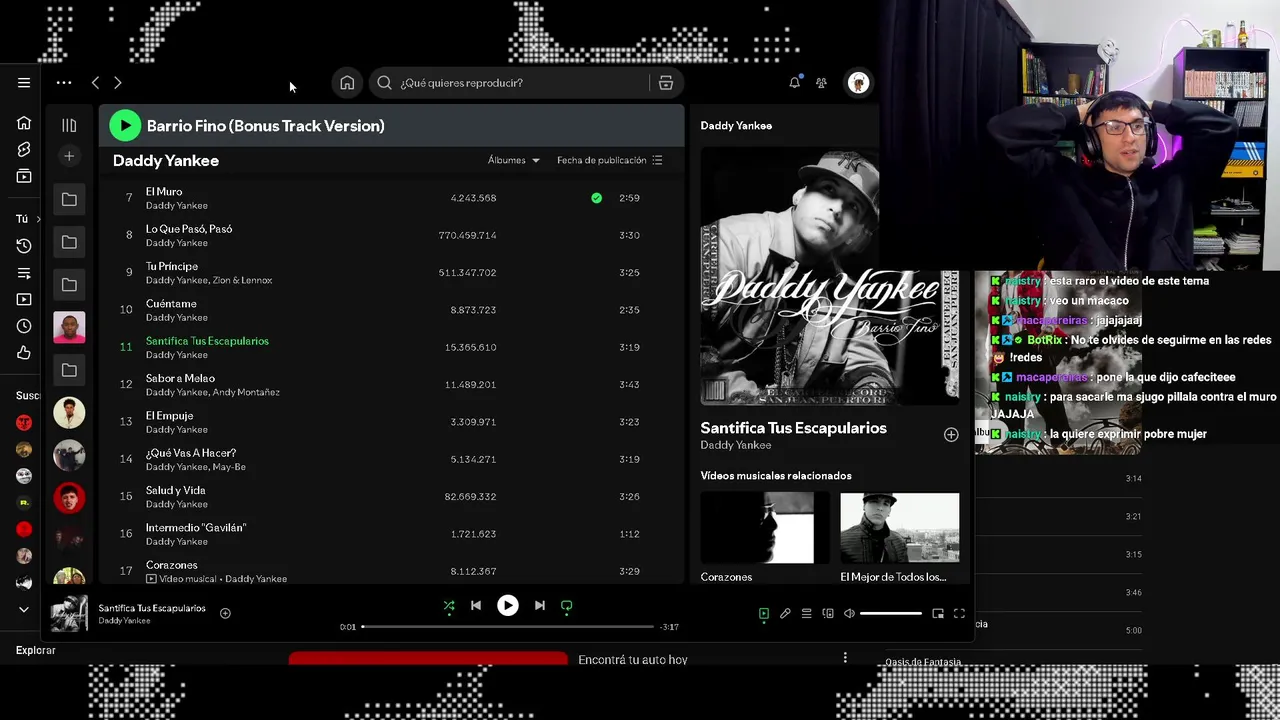Select track Lo Que Pasó, Pasó
This screenshot has height=720, width=1280.
point(189,229)
